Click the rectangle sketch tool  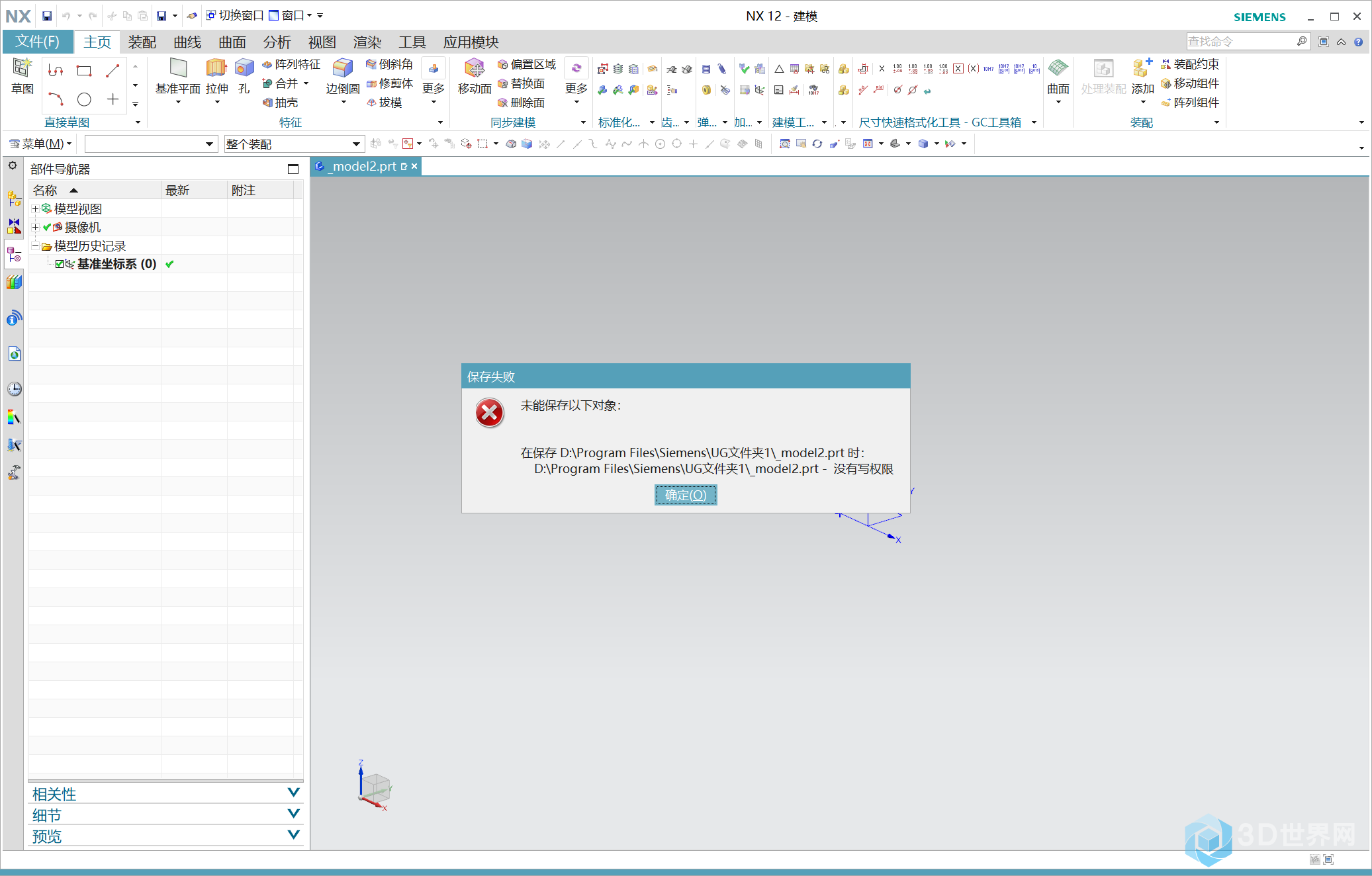(x=84, y=71)
